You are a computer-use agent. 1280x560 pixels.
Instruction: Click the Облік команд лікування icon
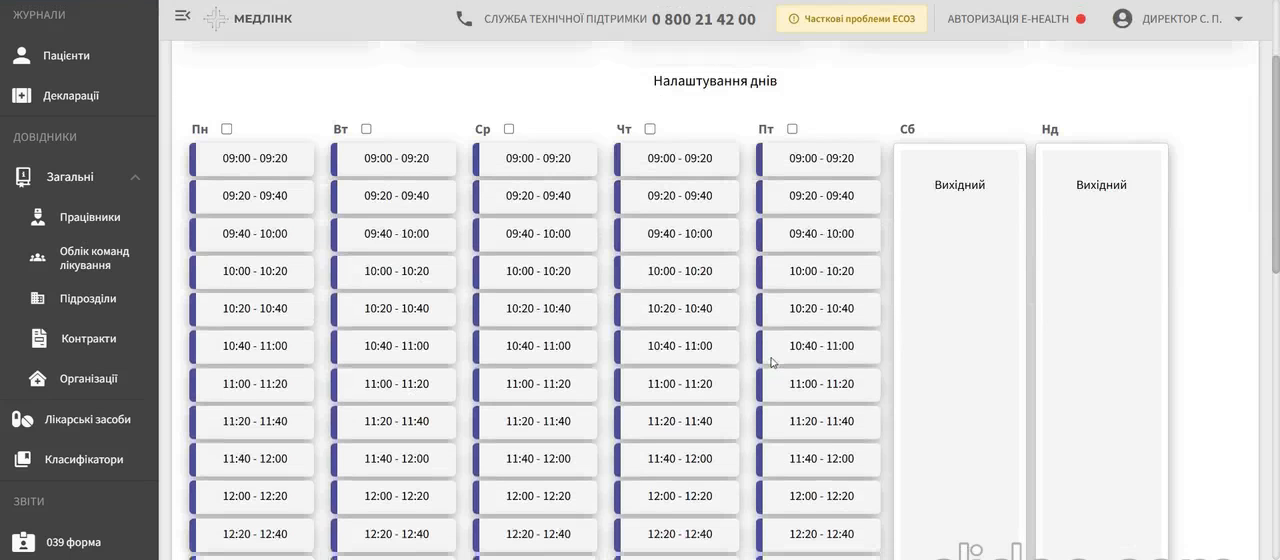coord(38,258)
